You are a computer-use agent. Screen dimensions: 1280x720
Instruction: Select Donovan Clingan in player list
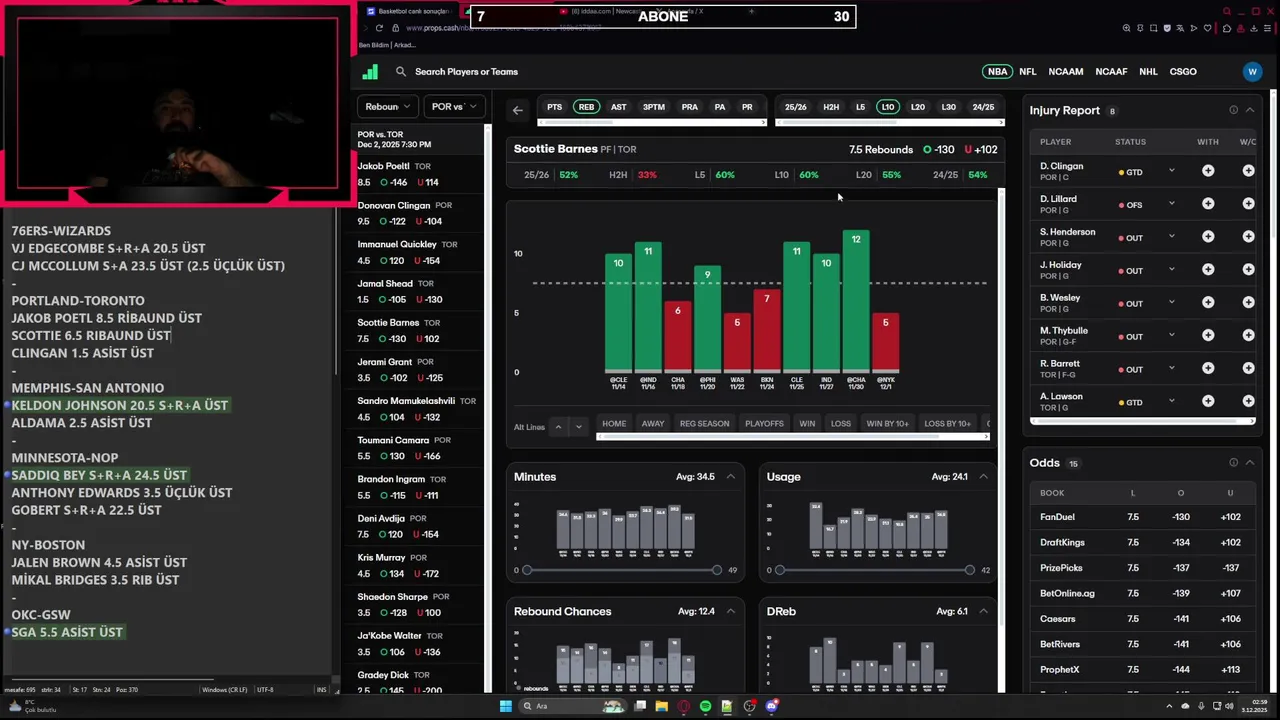414,213
